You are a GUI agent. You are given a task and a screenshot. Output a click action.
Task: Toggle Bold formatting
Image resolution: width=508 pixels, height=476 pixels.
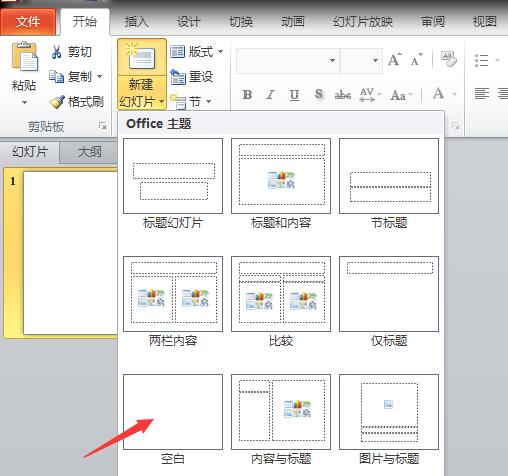(247, 95)
